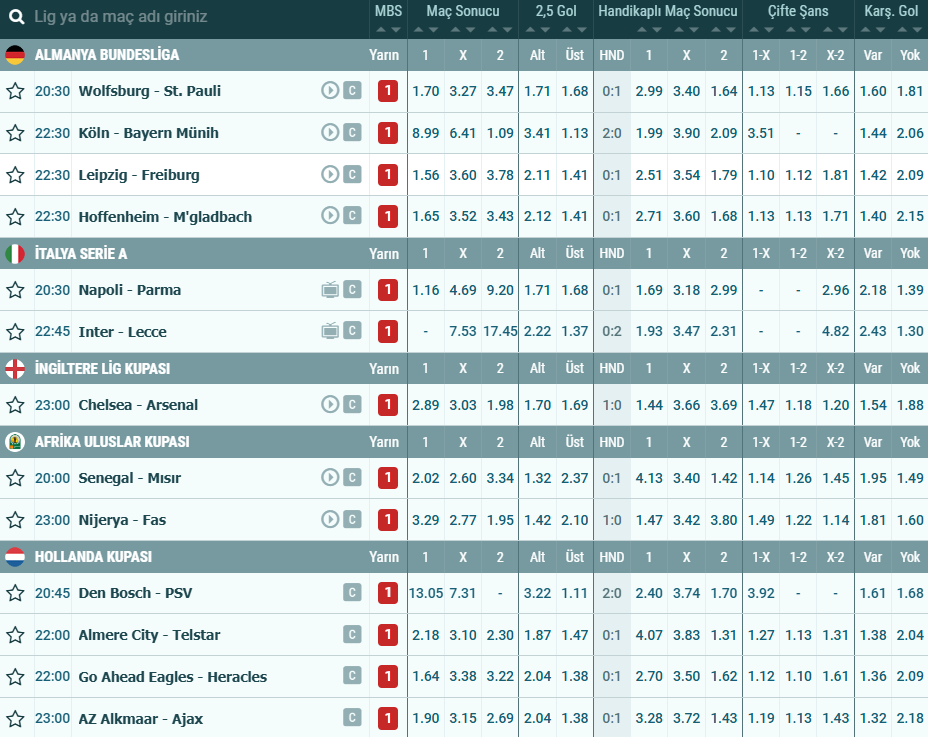Open live stream icon for Leipzig - Freiburg
928x737 pixels.
pyautogui.click(x=330, y=175)
